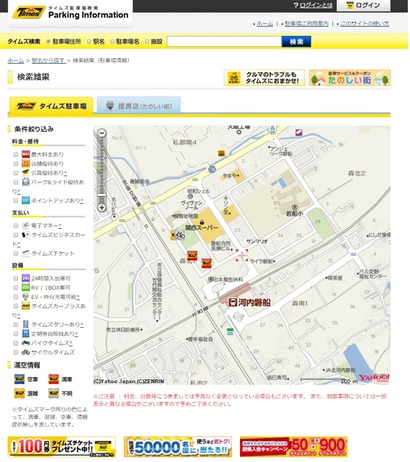Click the タイムズビジネスカード card icon
This screenshot has width=410, height=462.
26,235
